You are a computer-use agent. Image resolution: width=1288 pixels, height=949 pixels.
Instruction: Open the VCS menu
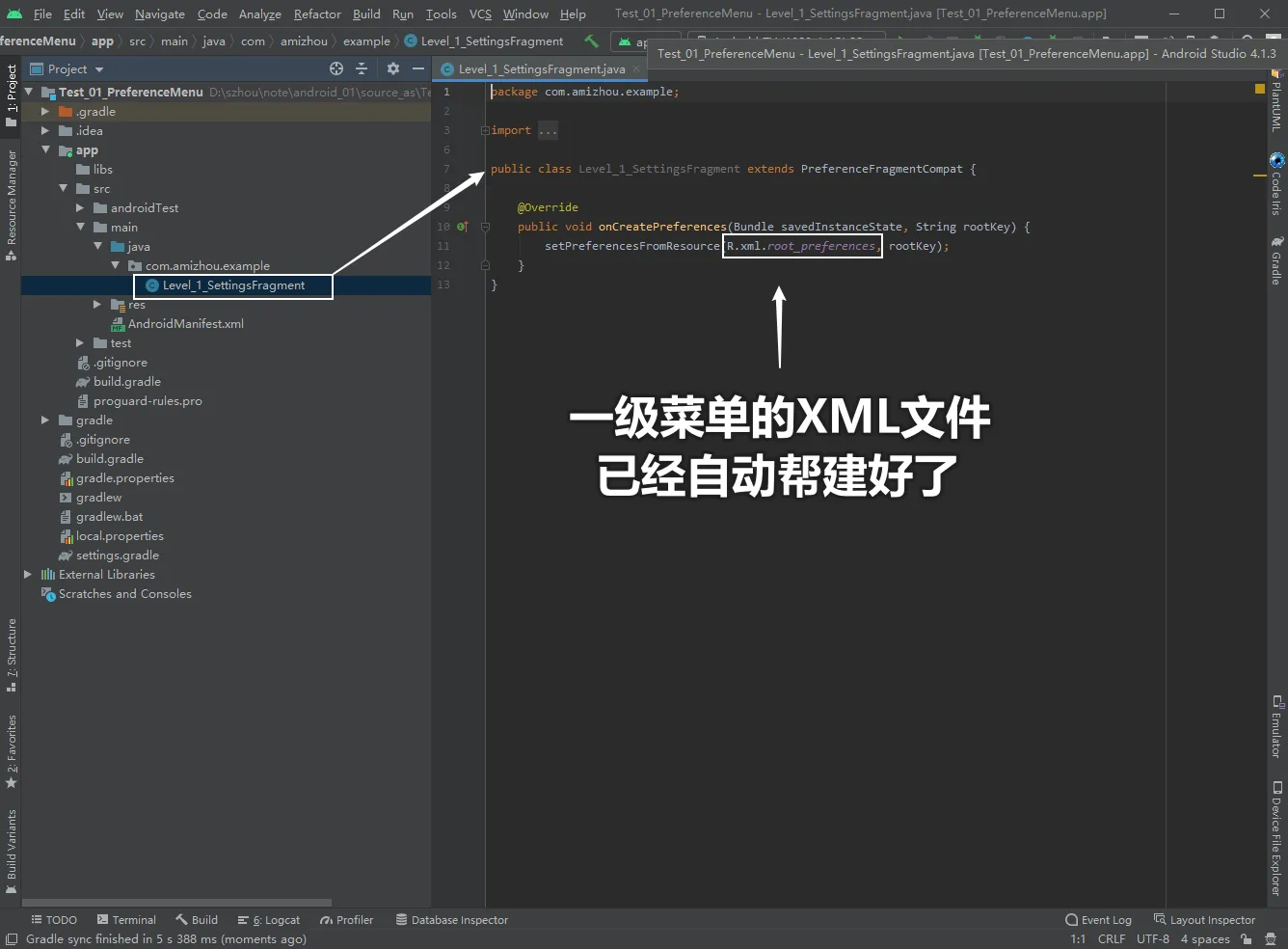[x=480, y=14]
